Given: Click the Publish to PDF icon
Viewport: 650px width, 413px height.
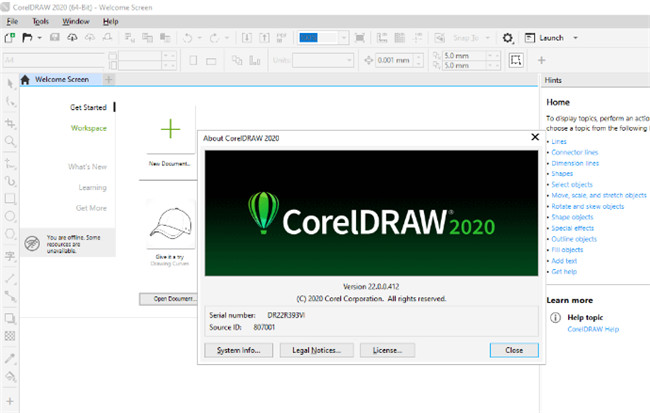Looking at the screenshot, I should (x=281, y=38).
